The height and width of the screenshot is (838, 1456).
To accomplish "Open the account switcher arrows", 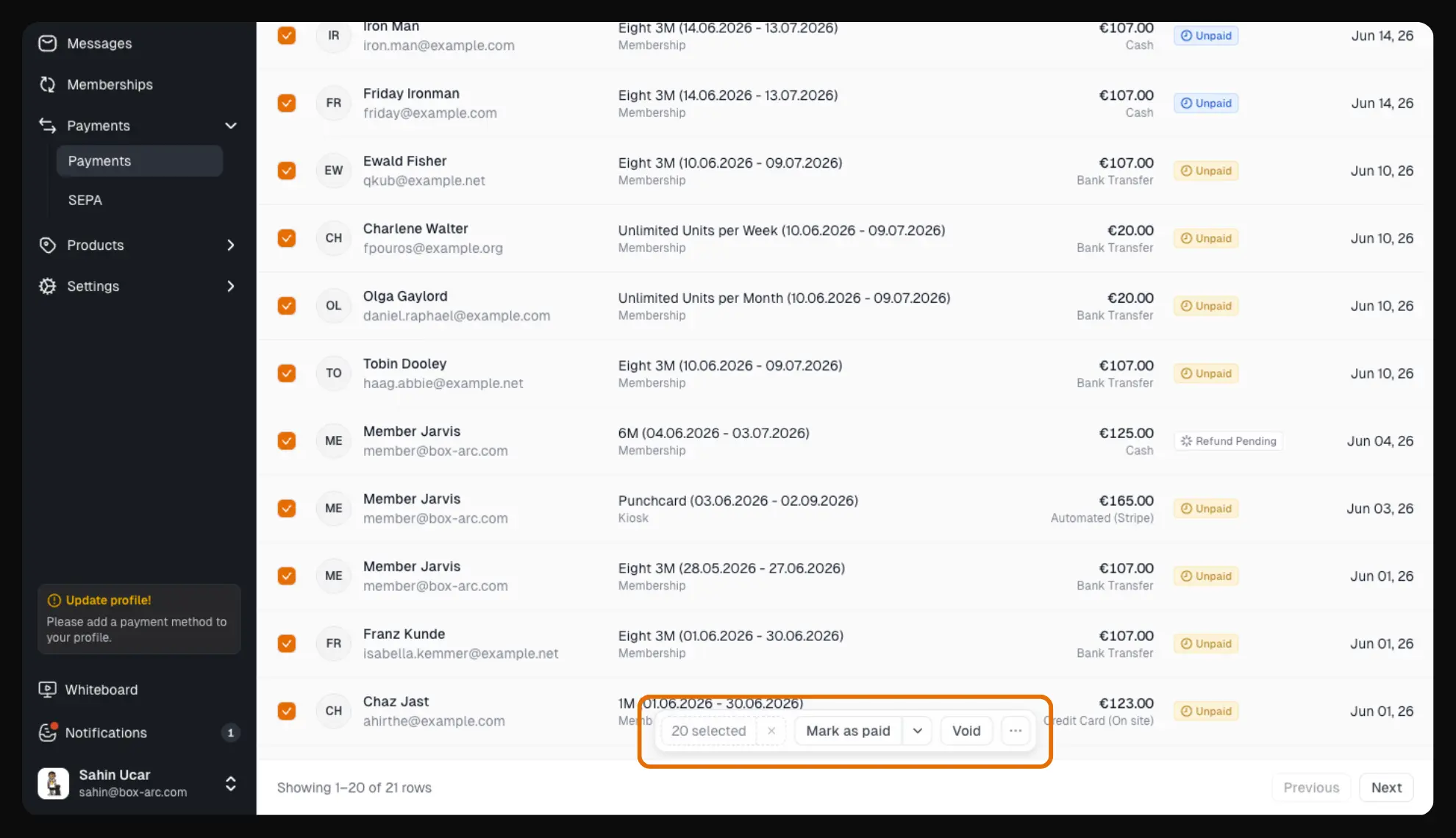I will 231,784.
